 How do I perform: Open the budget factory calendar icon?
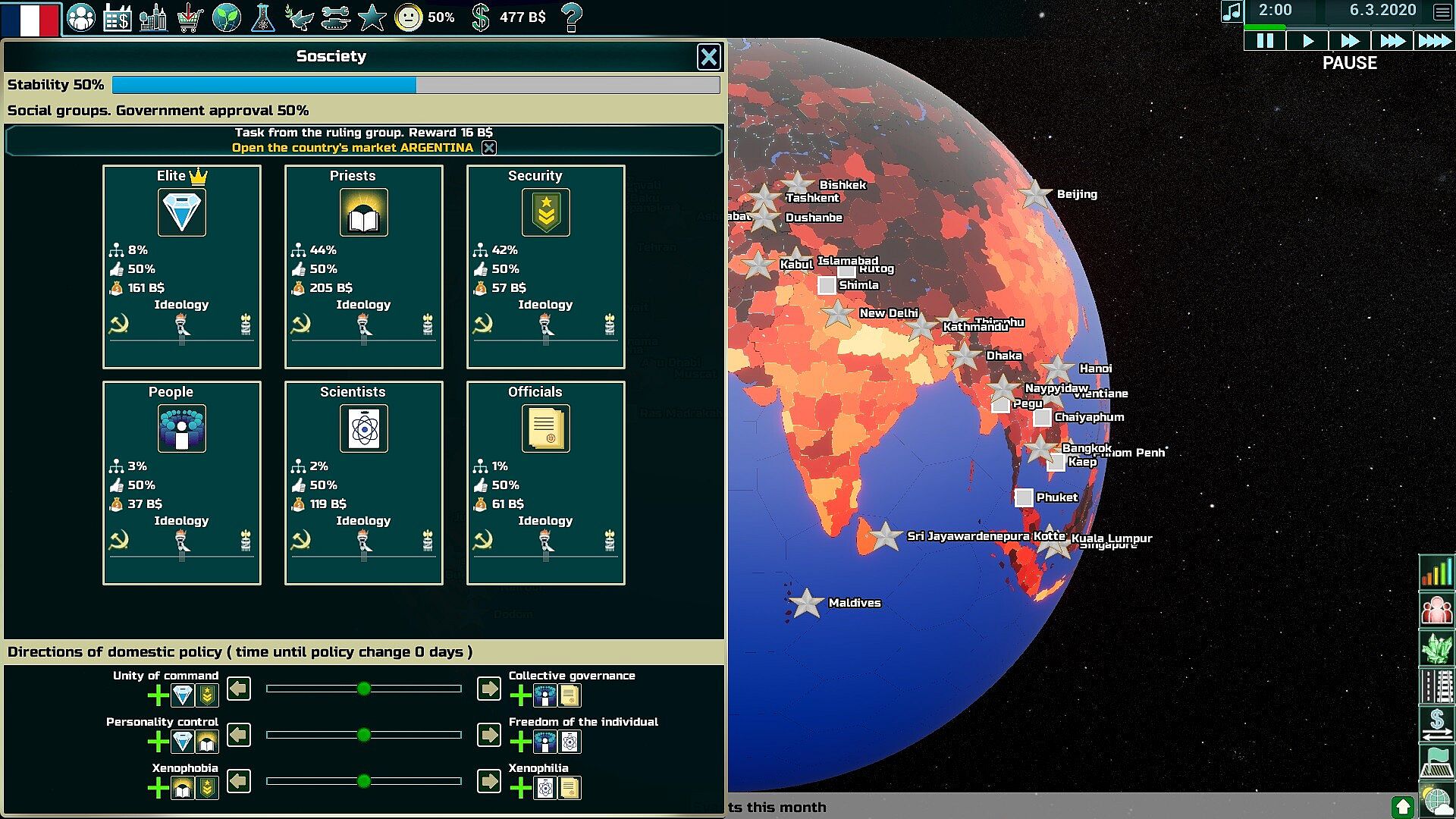click(x=117, y=17)
